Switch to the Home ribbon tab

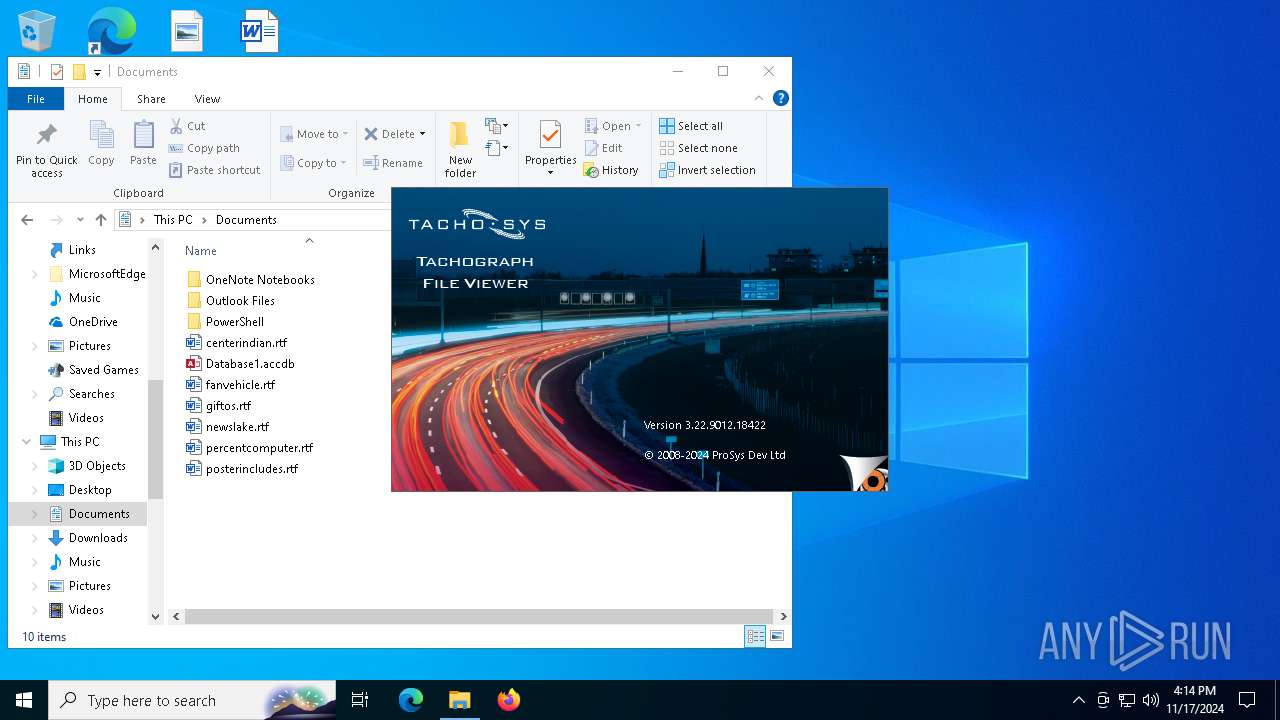pyautogui.click(x=93, y=99)
